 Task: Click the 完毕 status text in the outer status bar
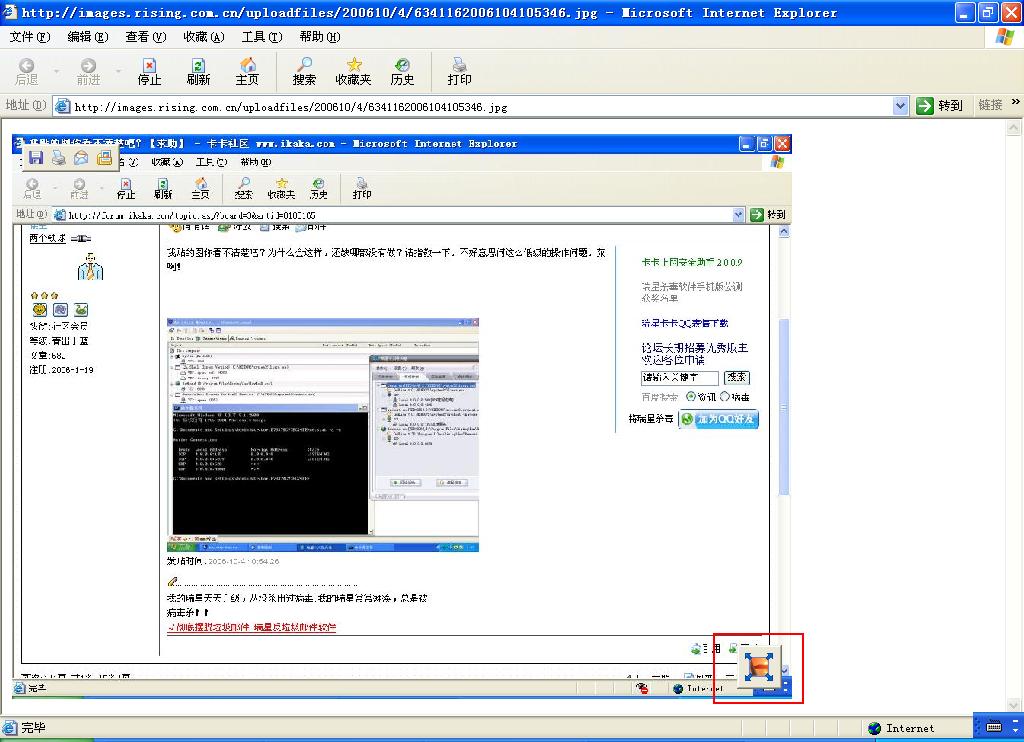tap(33, 727)
